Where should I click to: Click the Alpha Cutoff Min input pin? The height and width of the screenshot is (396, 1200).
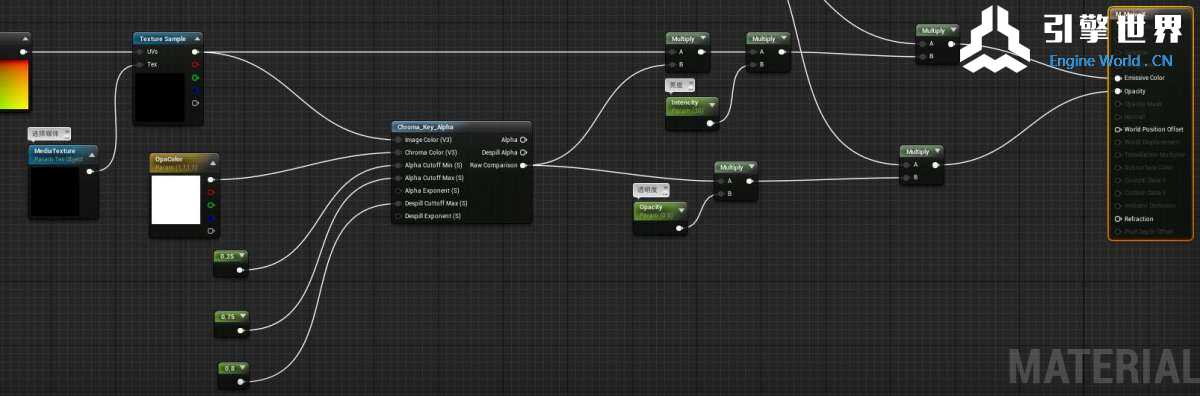click(398, 165)
